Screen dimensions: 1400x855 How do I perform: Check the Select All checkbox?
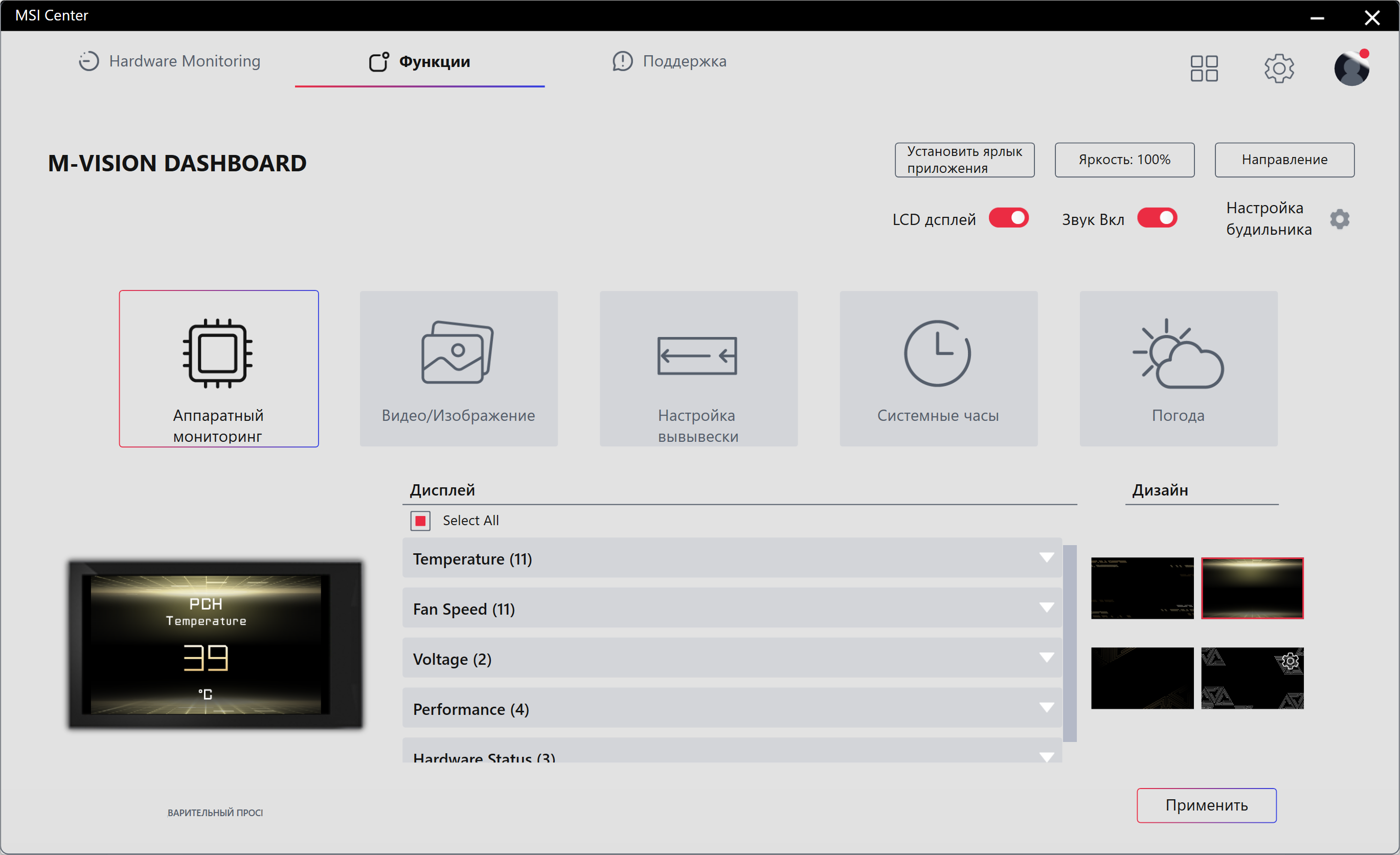pyautogui.click(x=420, y=521)
